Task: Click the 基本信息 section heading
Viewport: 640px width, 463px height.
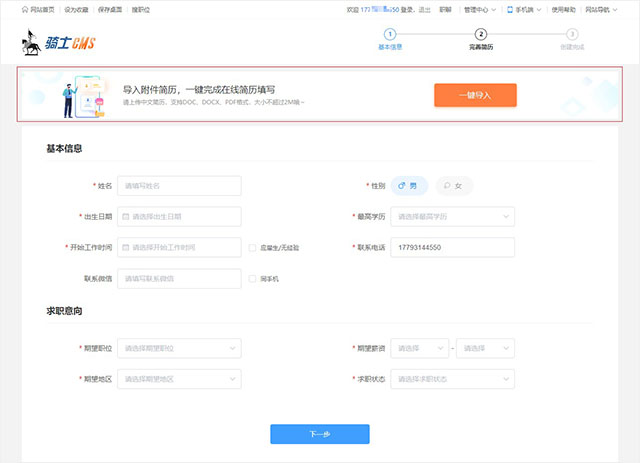Action: tap(64, 149)
